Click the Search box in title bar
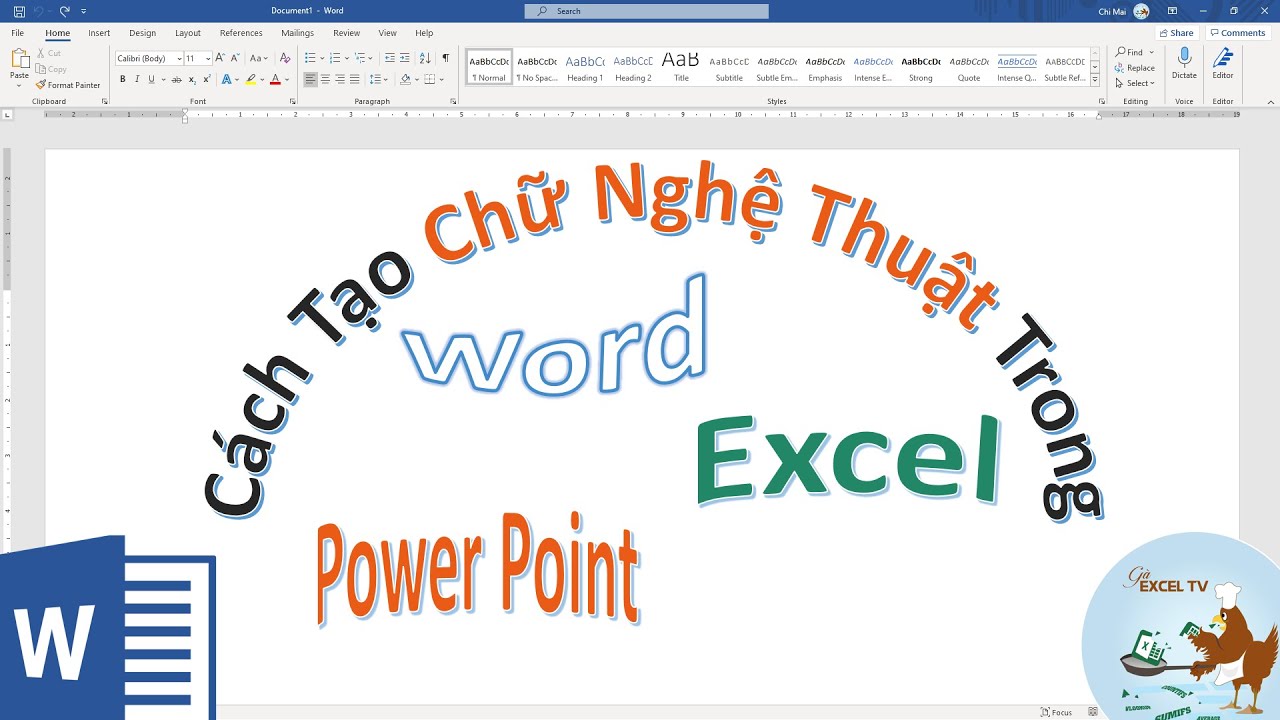The image size is (1280, 720). 647,11
